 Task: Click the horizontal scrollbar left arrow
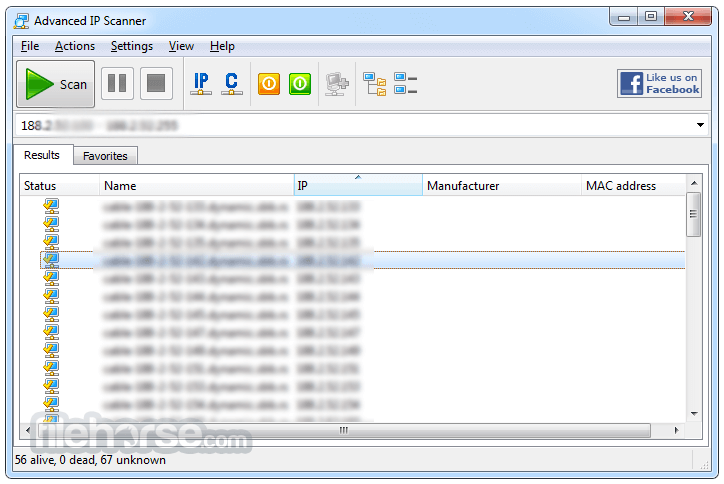tap(28, 430)
